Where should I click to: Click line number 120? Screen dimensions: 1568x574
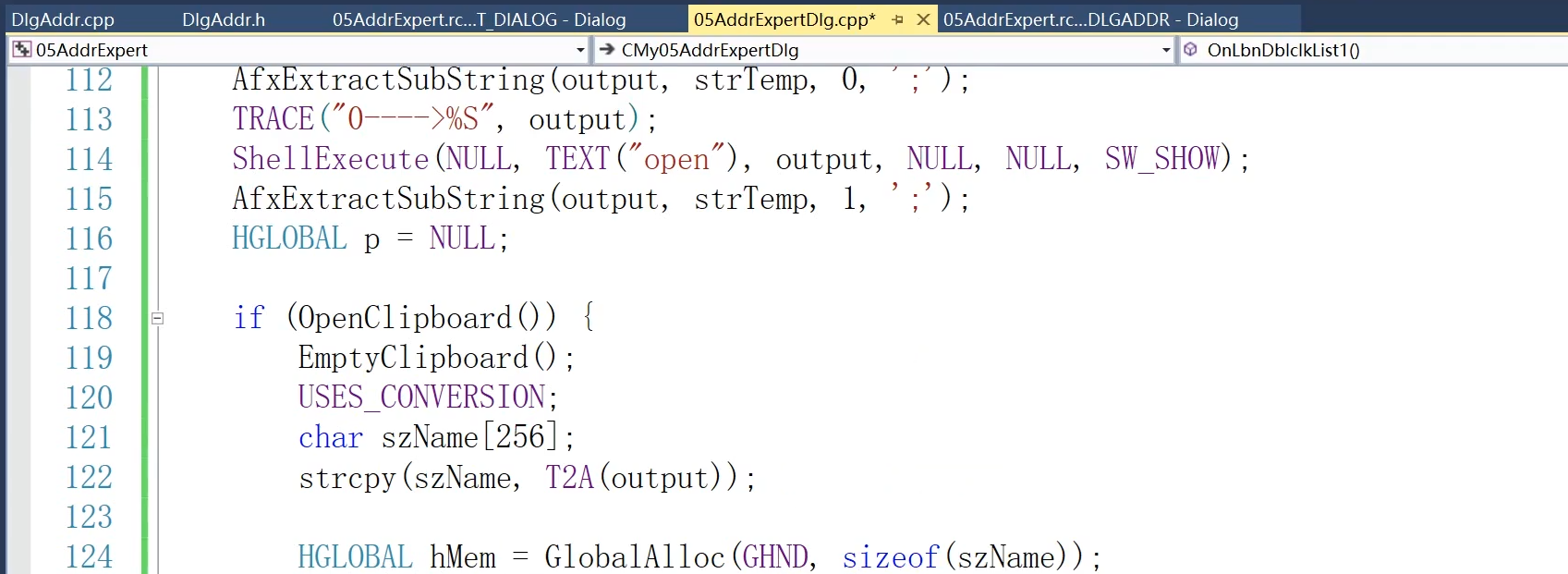[89, 398]
